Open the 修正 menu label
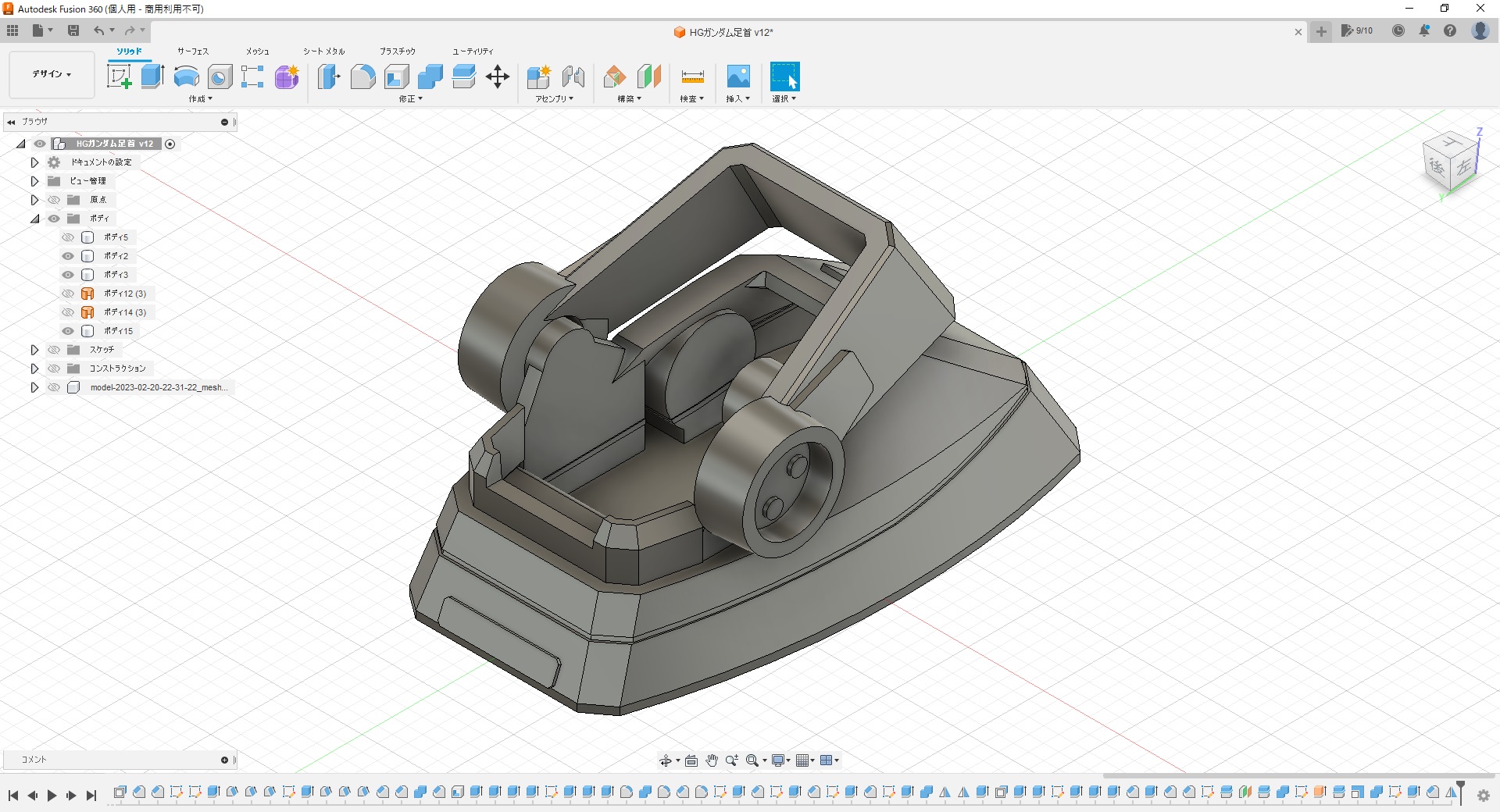This screenshot has height=812, width=1500. click(410, 99)
